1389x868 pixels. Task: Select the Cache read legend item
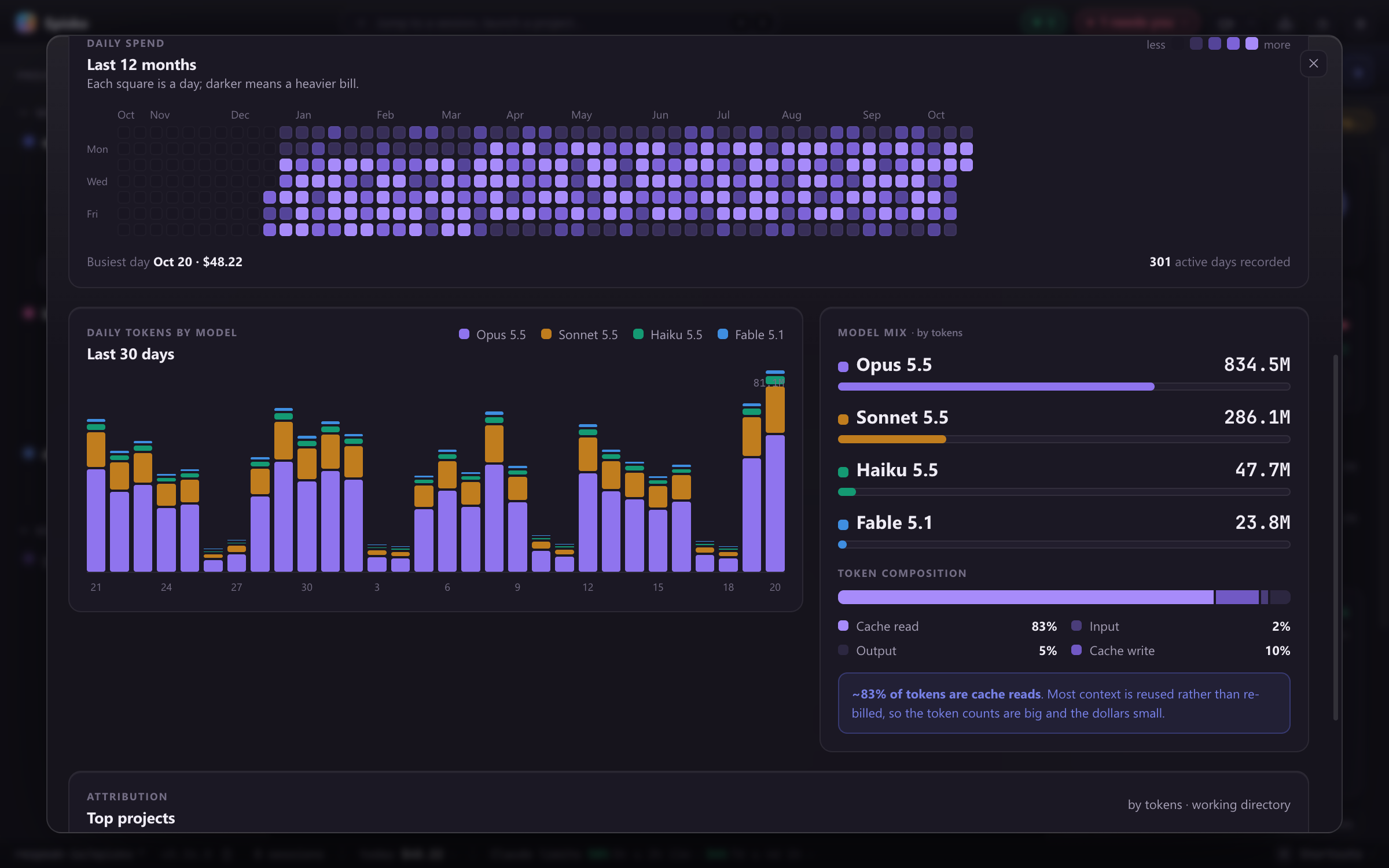click(947, 626)
